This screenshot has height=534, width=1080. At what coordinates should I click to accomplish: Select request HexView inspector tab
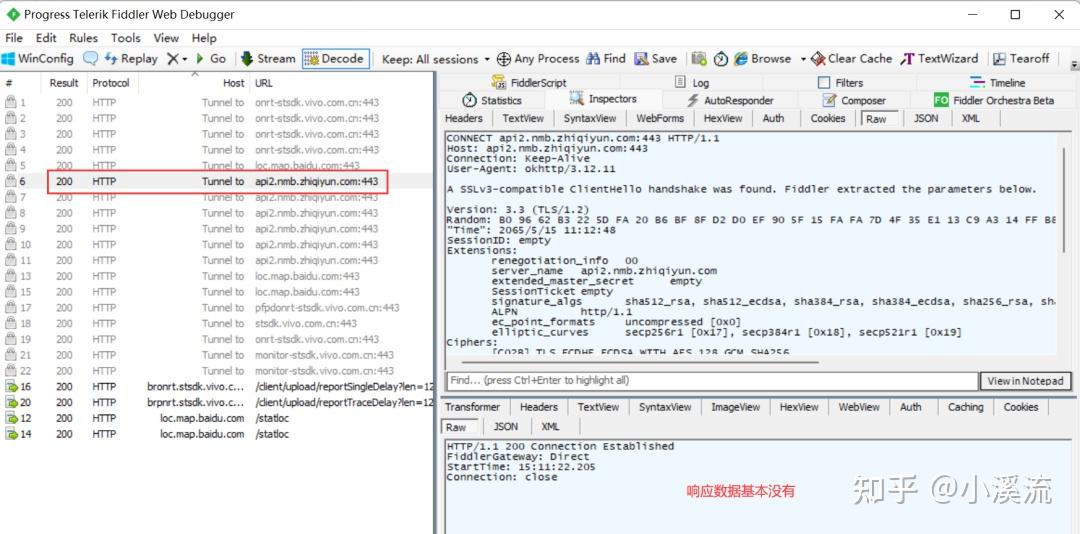coord(723,119)
